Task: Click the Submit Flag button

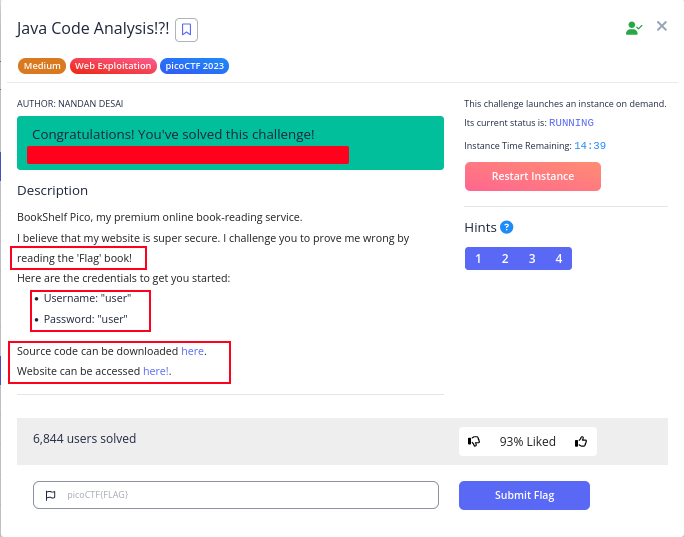Action: (x=524, y=495)
